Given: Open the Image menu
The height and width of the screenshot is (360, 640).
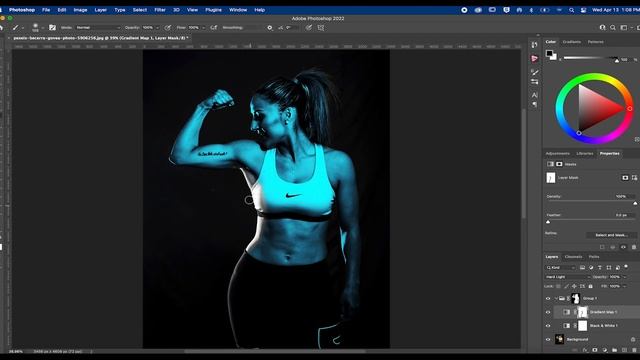Looking at the screenshot, I should pyautogui.click(x=80, y=10).
